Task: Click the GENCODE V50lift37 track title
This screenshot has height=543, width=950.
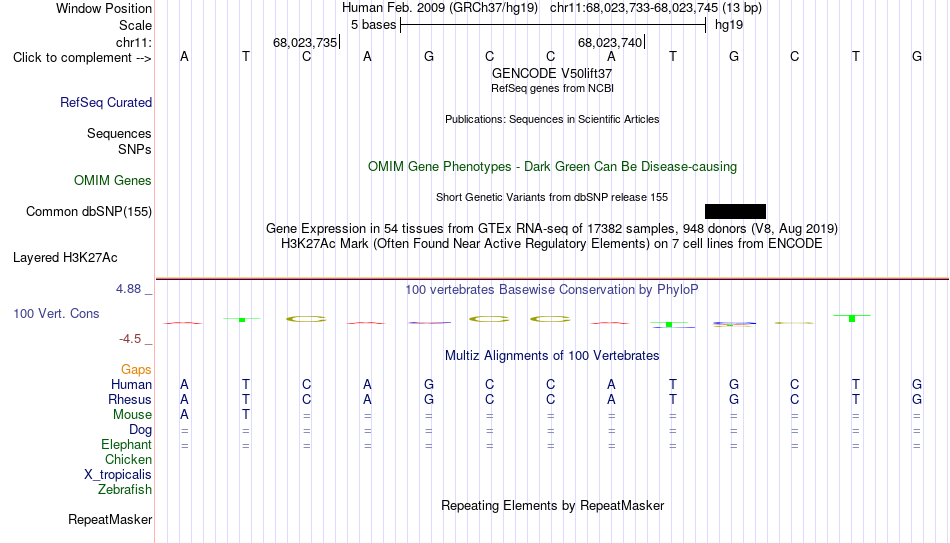Action: click(552, 73)
